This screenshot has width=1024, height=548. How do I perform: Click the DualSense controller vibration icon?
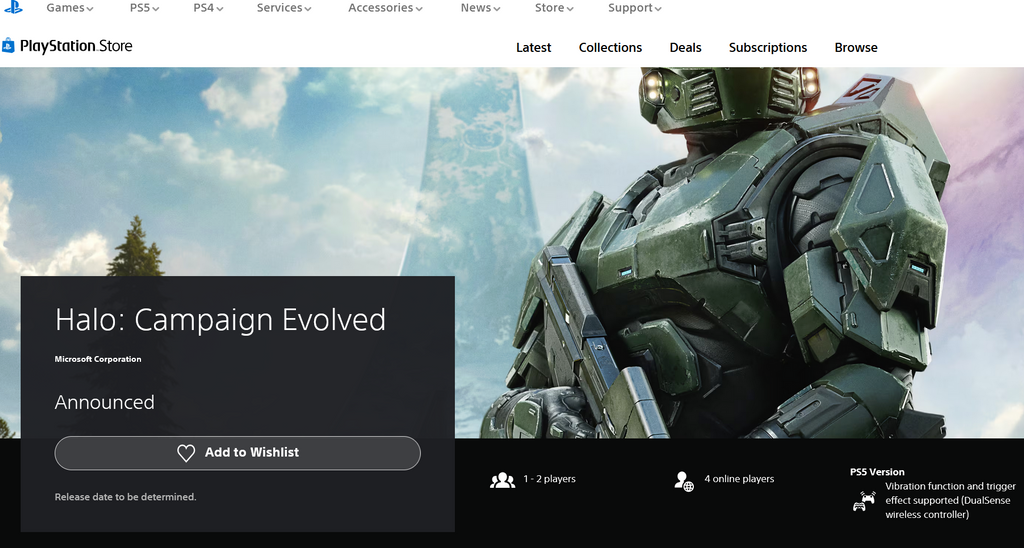(865, 501)
